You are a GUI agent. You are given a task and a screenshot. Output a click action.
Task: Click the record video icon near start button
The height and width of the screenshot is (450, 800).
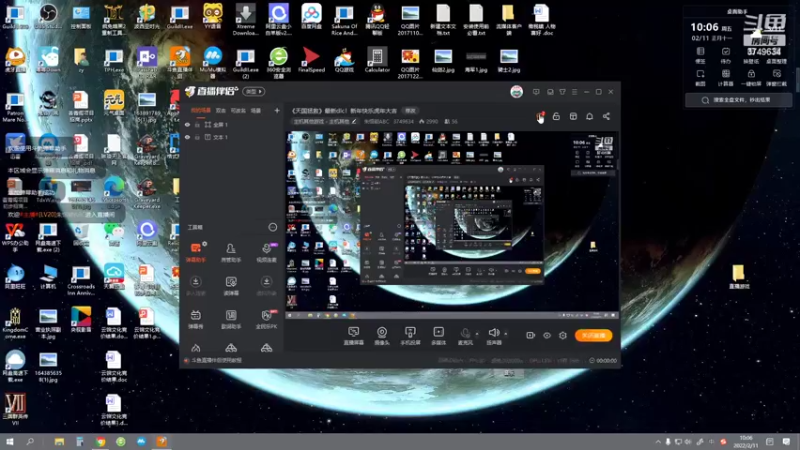[x=530, y=335]
